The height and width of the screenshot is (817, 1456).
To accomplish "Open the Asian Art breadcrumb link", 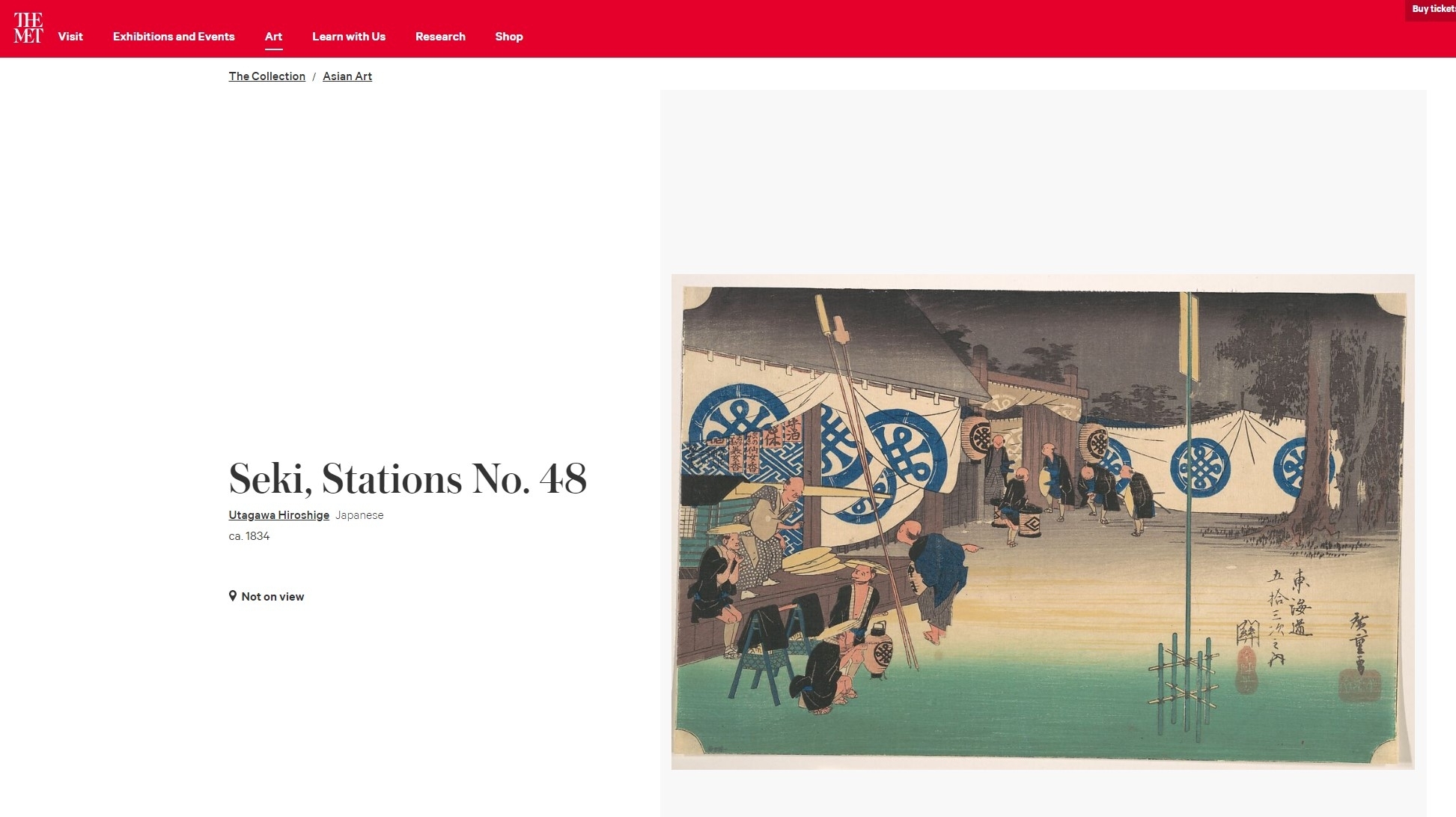I will [347, 76].
